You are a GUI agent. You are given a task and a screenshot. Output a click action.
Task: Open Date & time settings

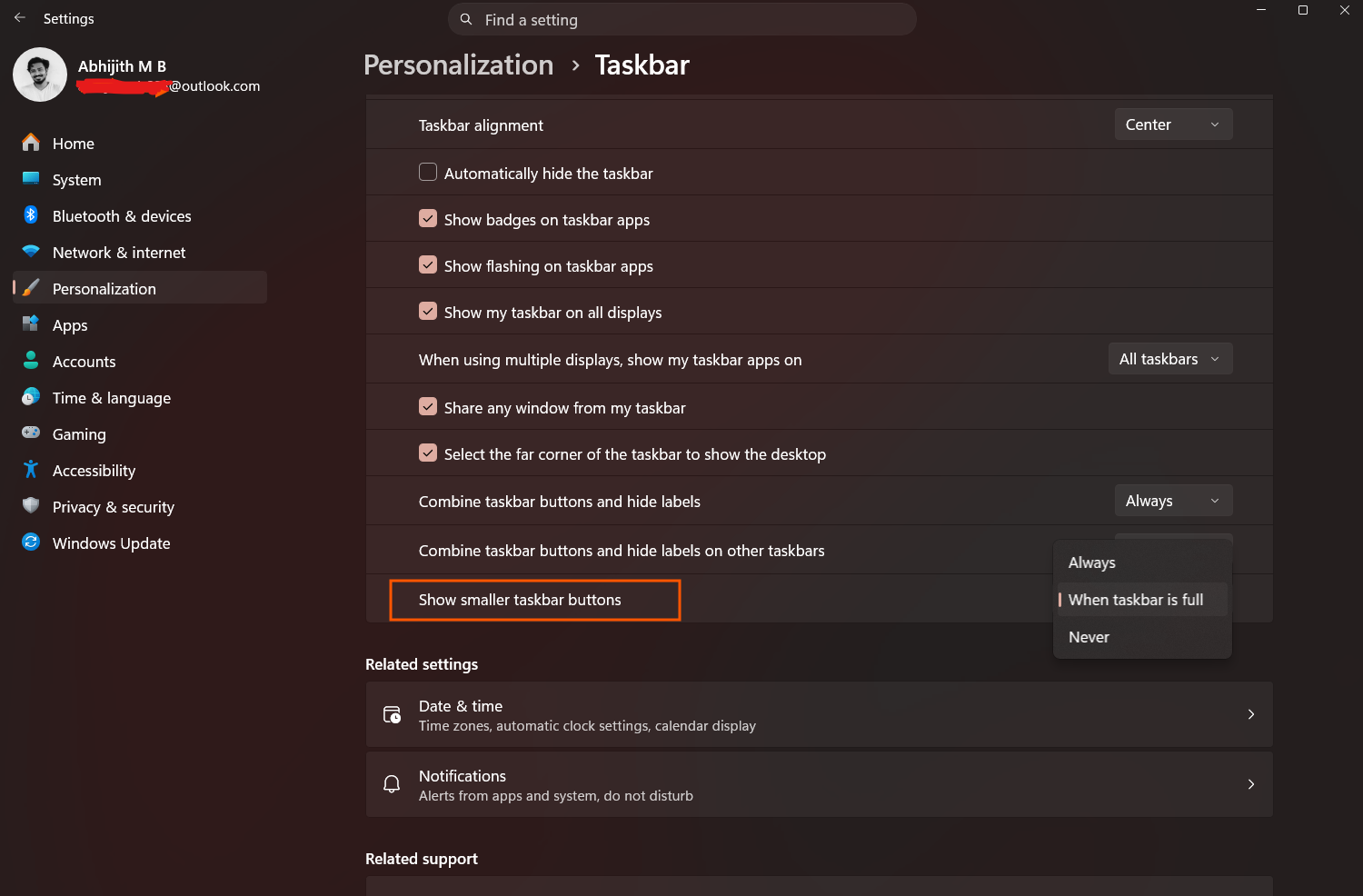tap(818, 714)
